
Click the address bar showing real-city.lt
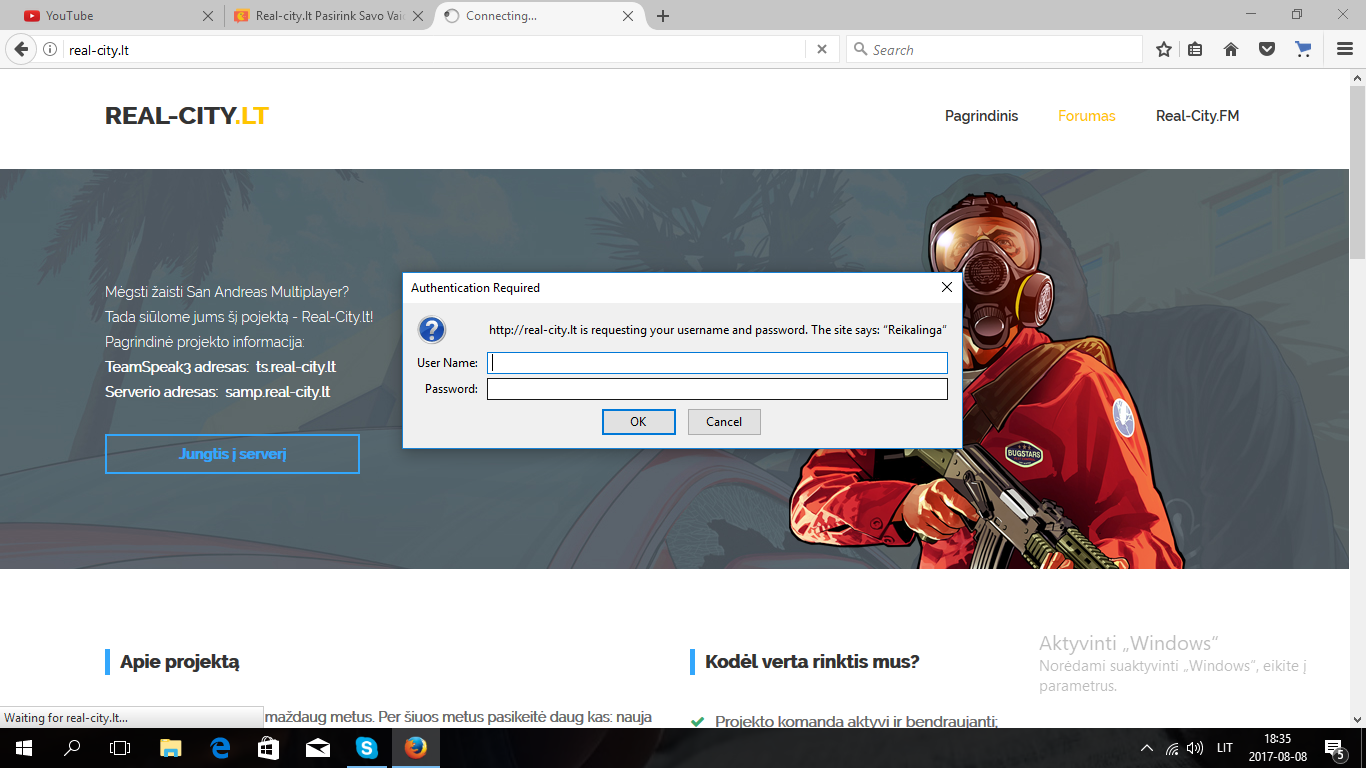coord(435,49)
